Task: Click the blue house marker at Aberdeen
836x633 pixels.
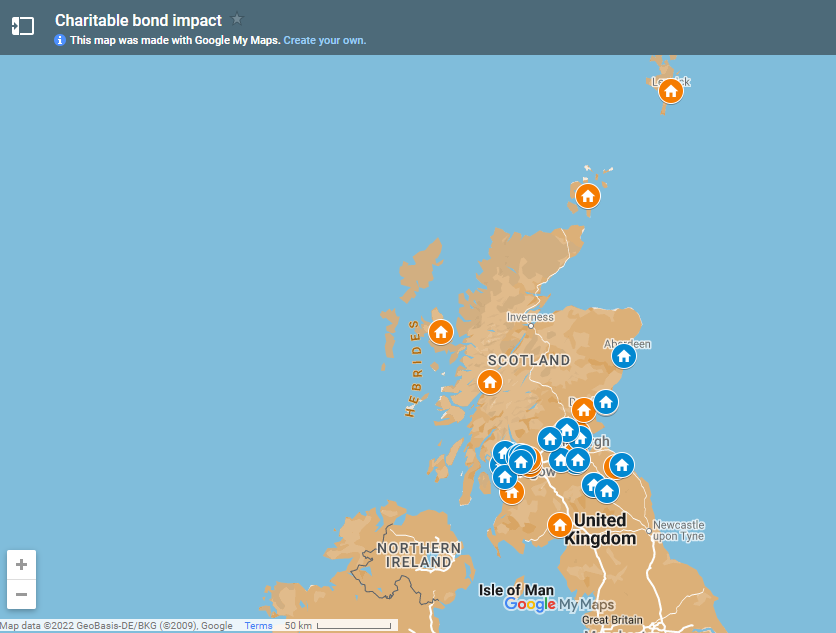Action: (x=623, y=356)
